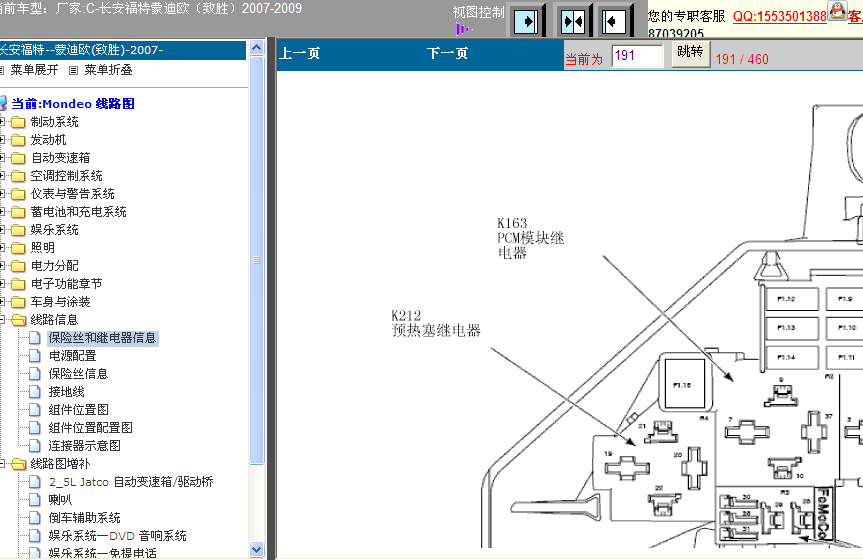This screenshot has width=863, height=560.
Task: Open the 组件位置配置图 page
Action: pyautogui.click(x=90, y=428)
